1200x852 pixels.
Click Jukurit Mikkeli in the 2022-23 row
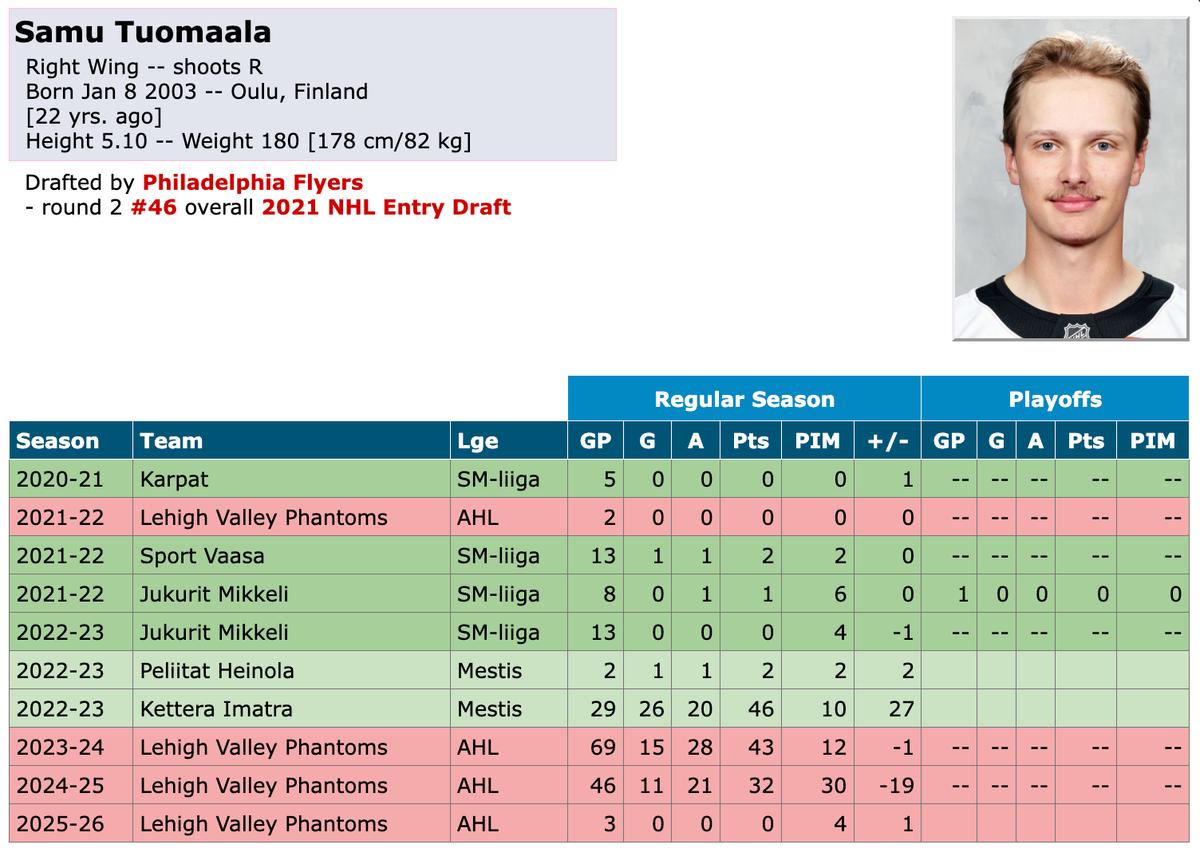(214, 632)
